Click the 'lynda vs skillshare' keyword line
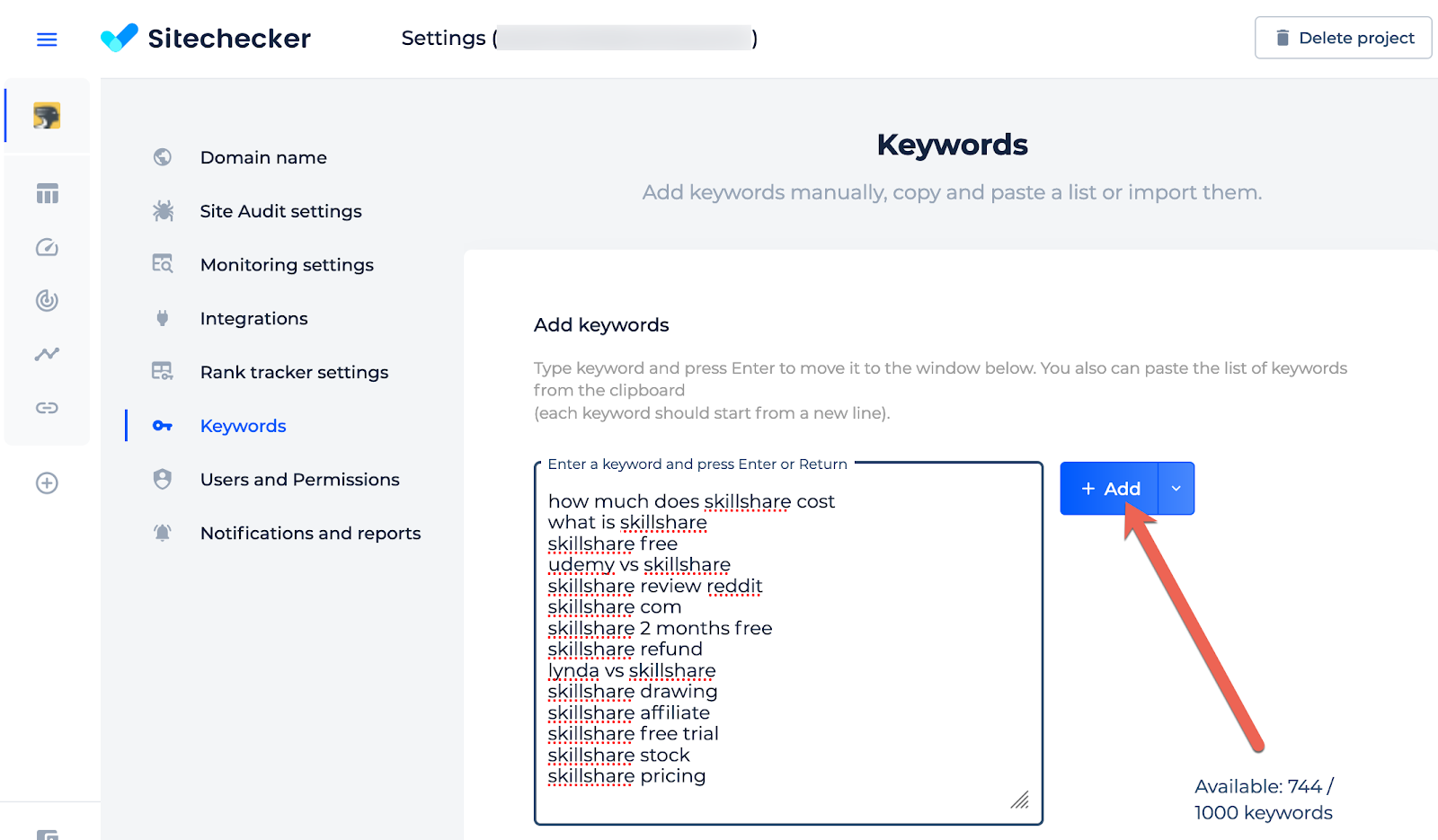This screenshot has width=1438, height=840. (632, 671)
